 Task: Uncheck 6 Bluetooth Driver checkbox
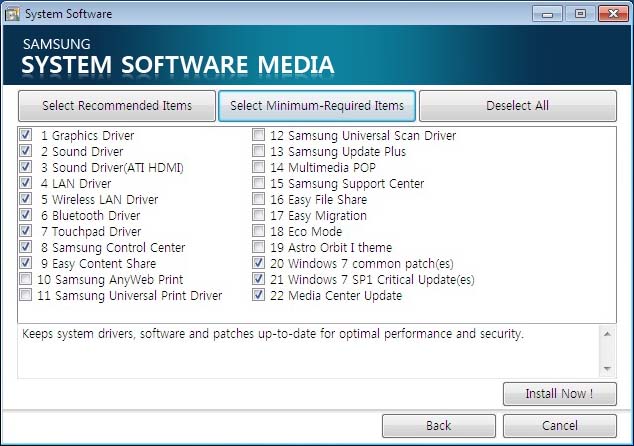click(25, 215)
